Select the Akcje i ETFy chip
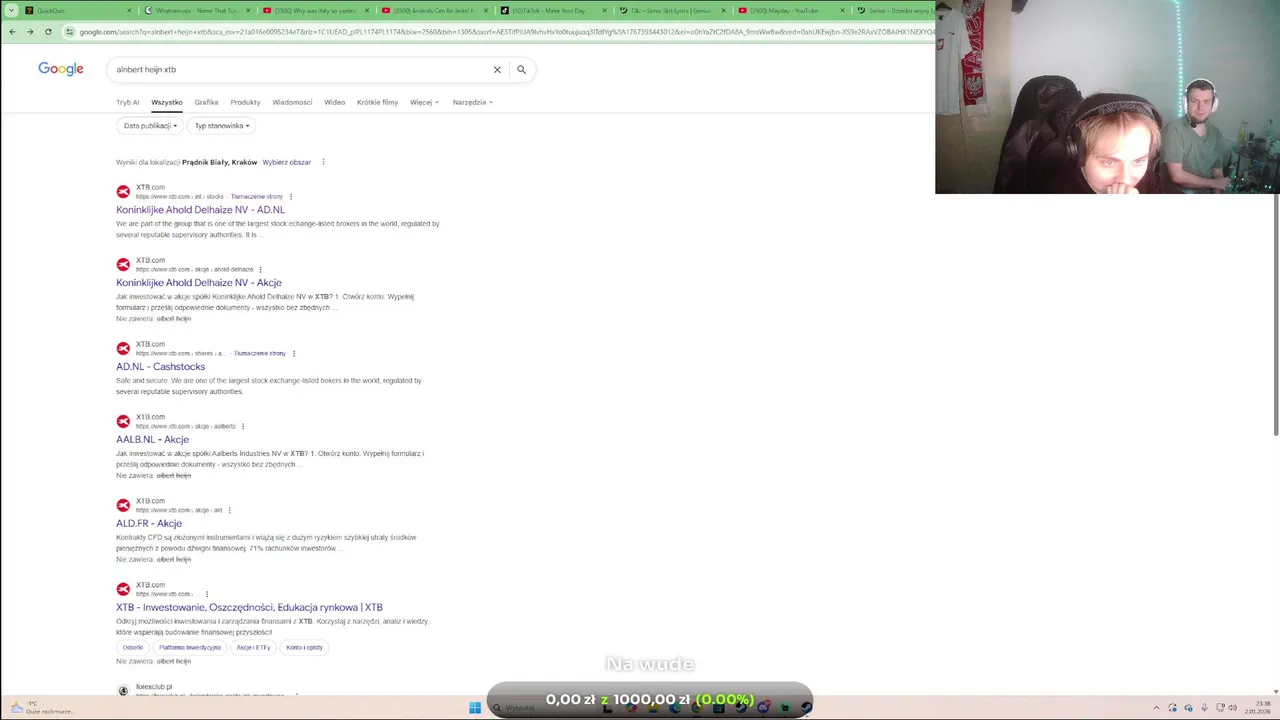This screenshot has width=1280, height=720. pos(253,648)
